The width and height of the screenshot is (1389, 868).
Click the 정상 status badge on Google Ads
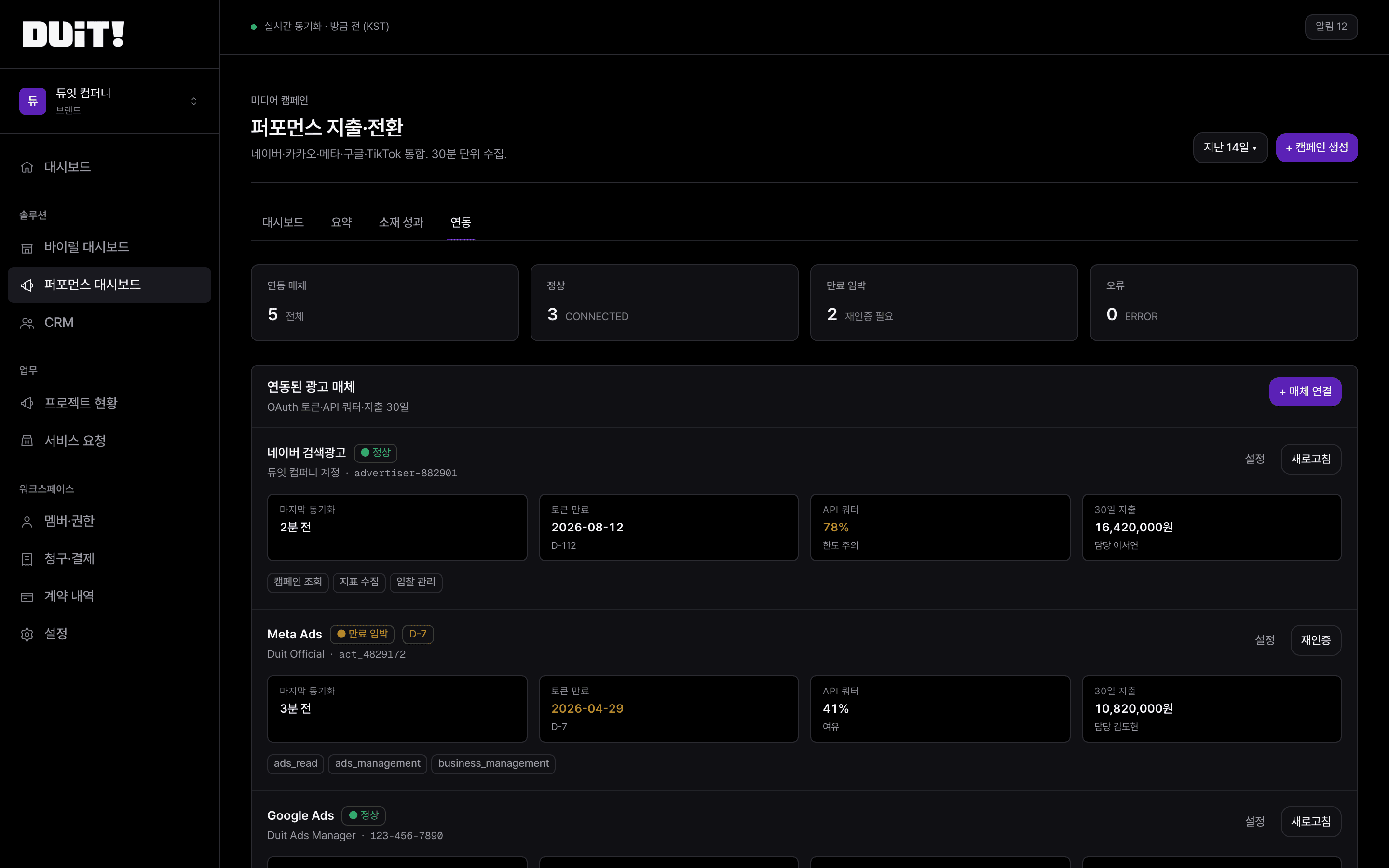(364, 816)
